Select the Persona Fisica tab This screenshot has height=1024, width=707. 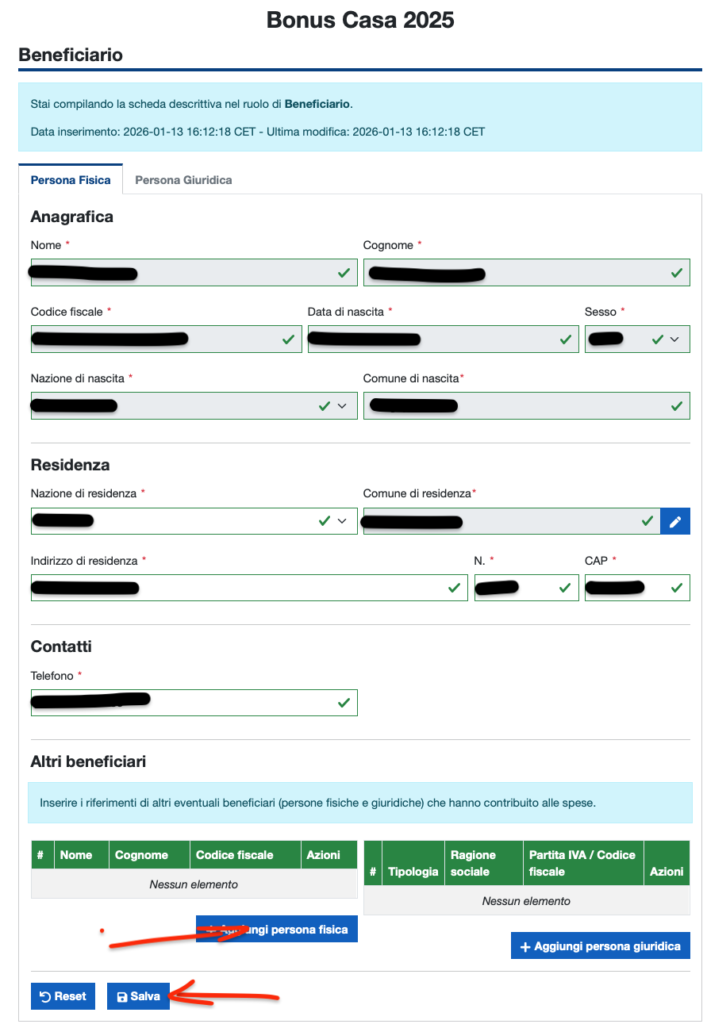[x=70, y=180]
